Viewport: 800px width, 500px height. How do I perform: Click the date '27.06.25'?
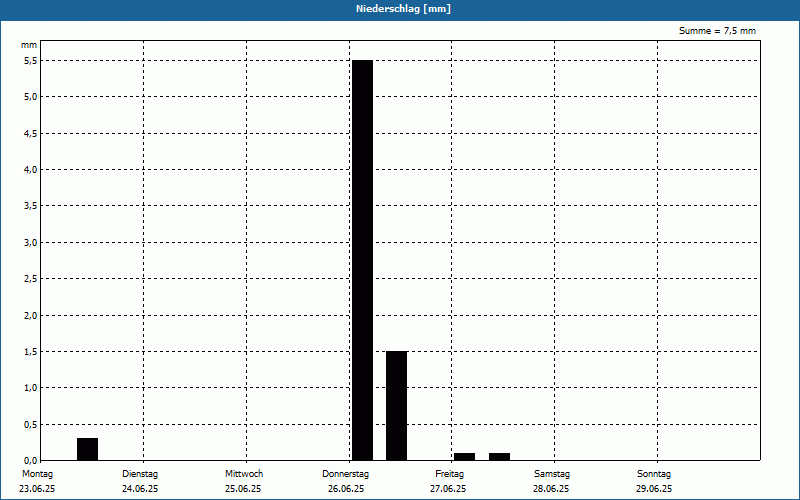coord(448,489)
